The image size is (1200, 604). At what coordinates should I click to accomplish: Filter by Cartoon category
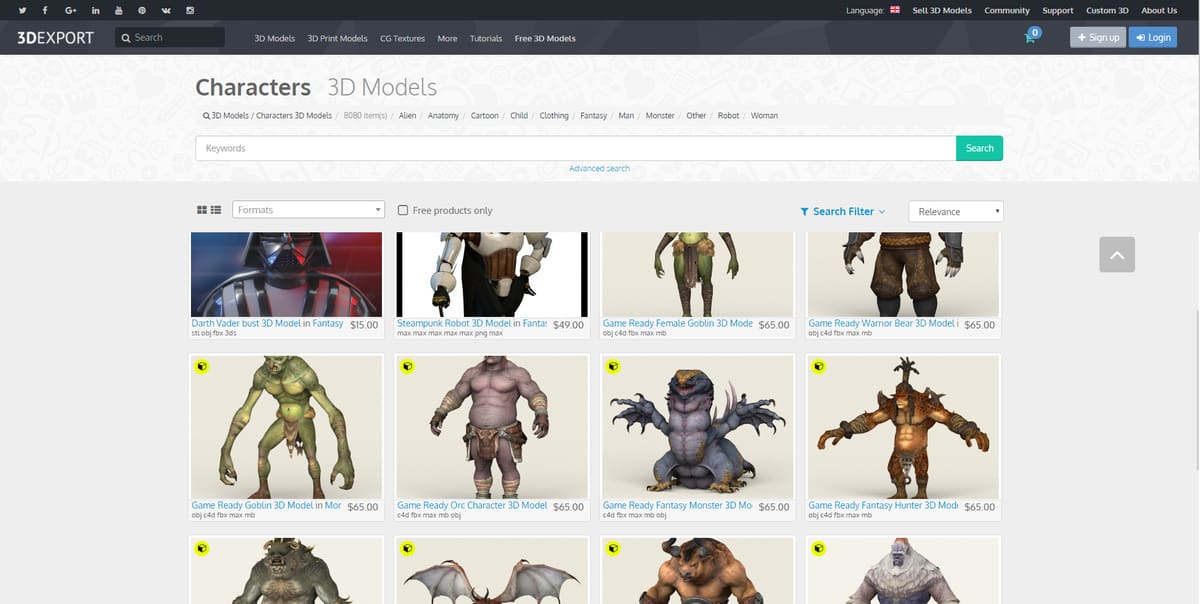(485, 116)
